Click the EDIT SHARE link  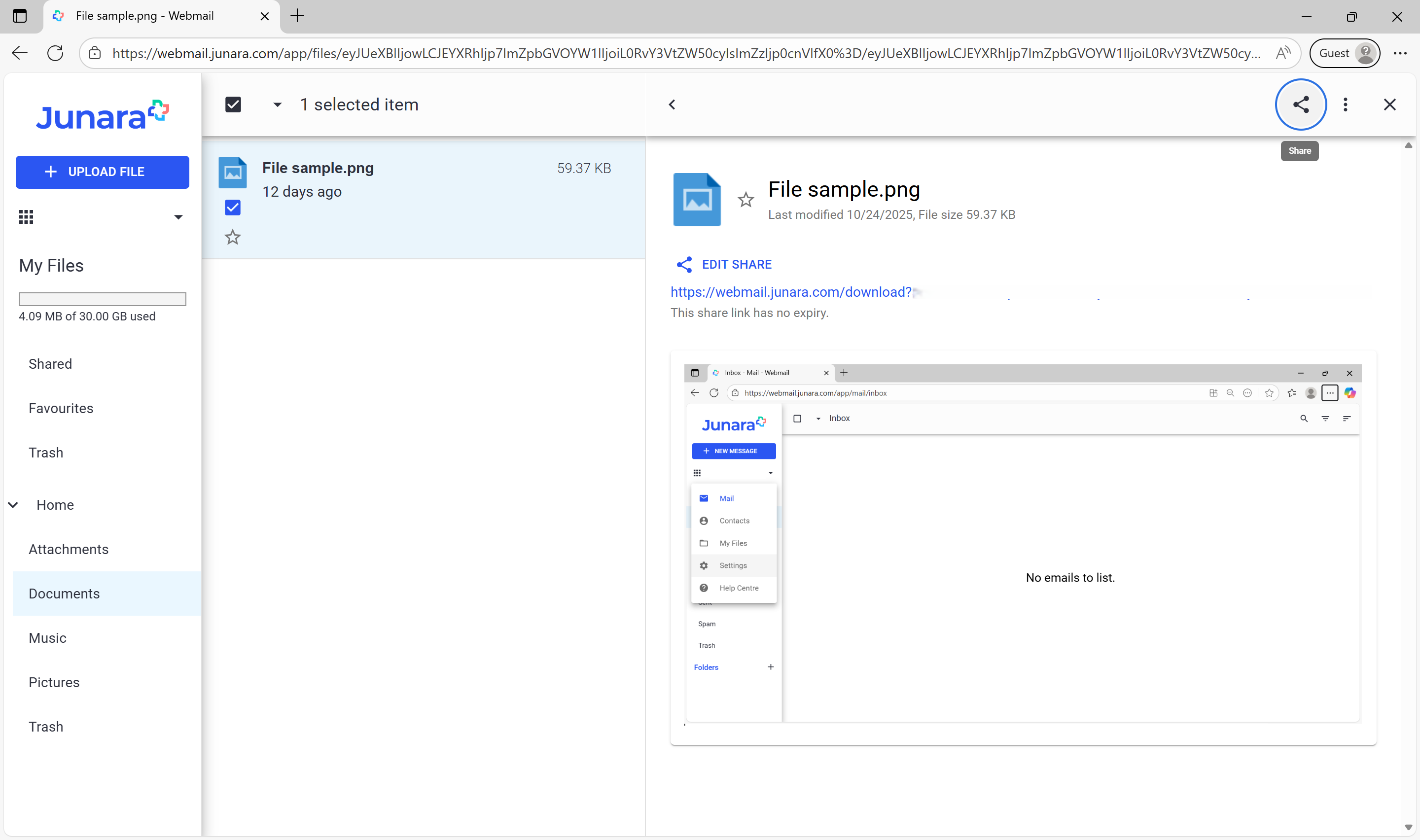736,264
